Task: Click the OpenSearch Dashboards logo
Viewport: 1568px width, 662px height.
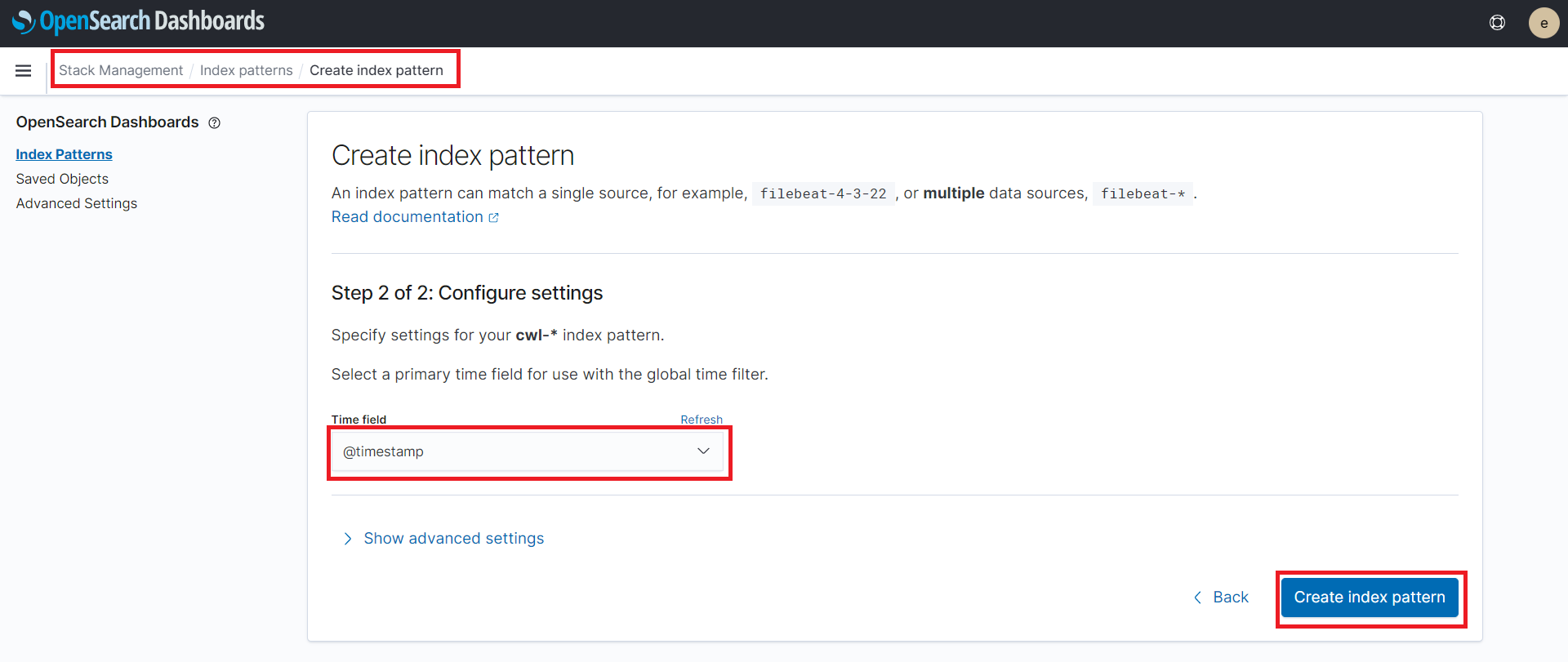Action: point(138,21)
